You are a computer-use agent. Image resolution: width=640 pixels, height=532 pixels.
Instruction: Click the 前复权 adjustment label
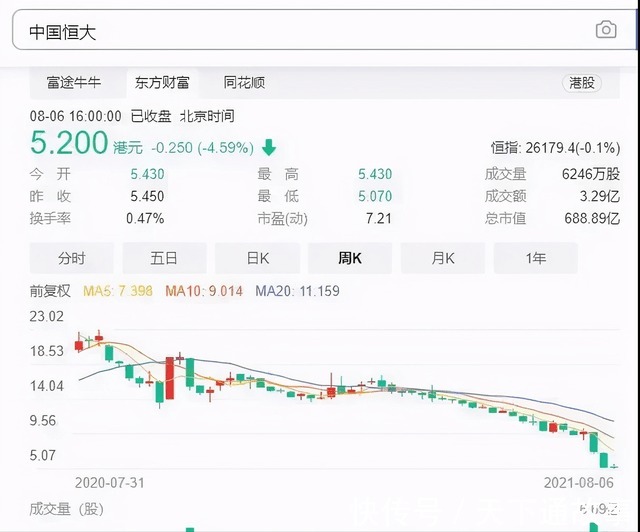click(50, 291)
